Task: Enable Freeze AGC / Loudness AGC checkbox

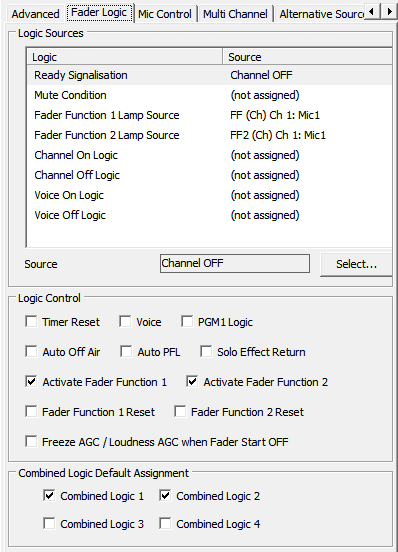Action: coord(31,441)
